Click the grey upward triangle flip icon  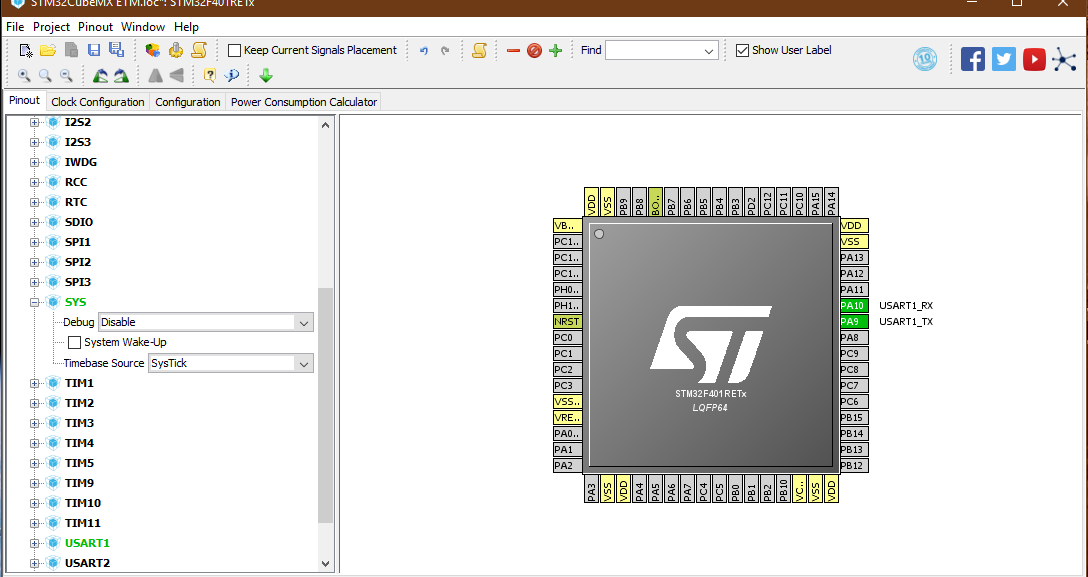click(155, 76)
